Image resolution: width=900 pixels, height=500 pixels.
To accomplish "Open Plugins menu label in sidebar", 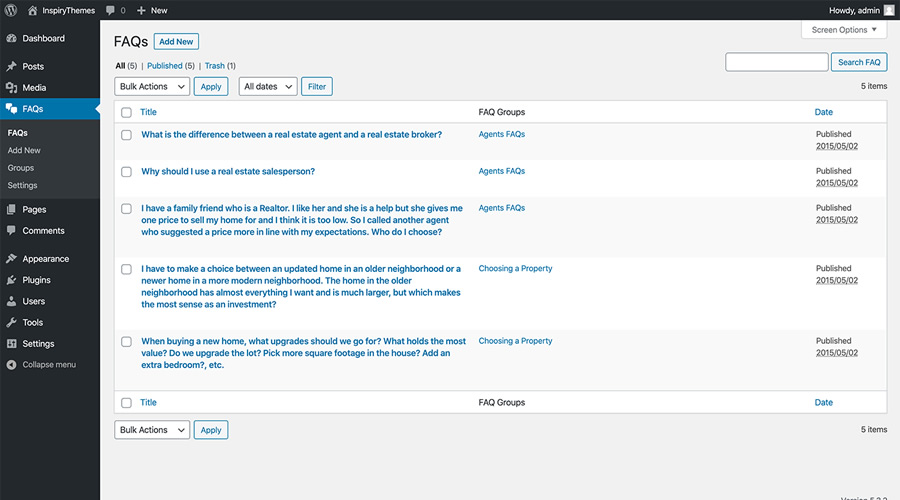I will 36,280.
